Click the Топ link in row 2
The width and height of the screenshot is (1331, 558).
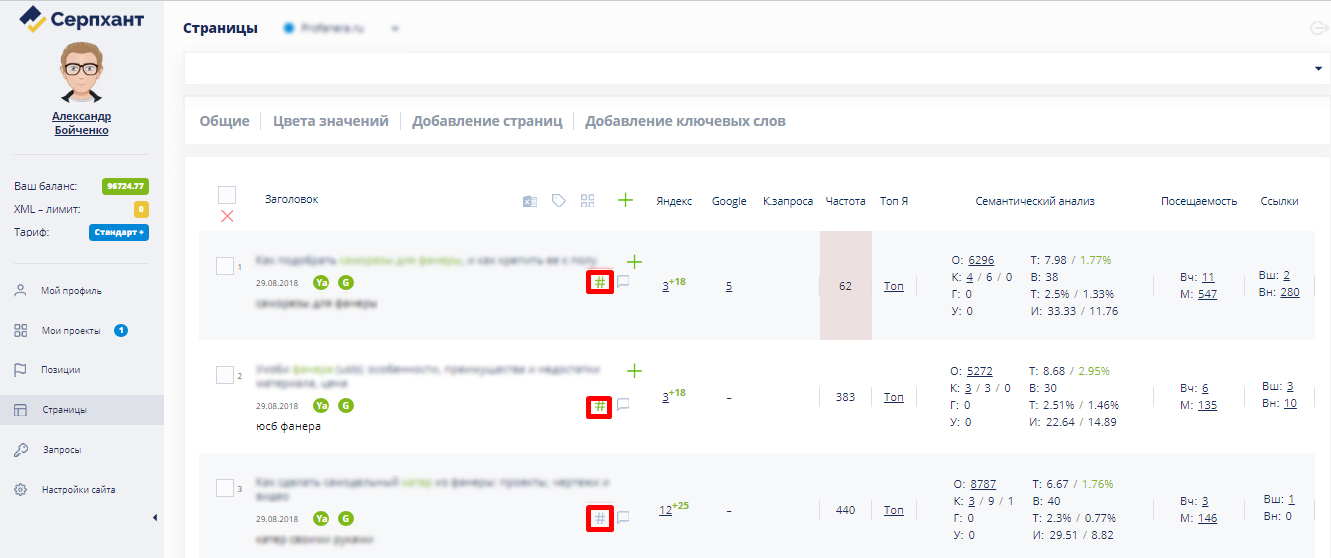(893, 397)
